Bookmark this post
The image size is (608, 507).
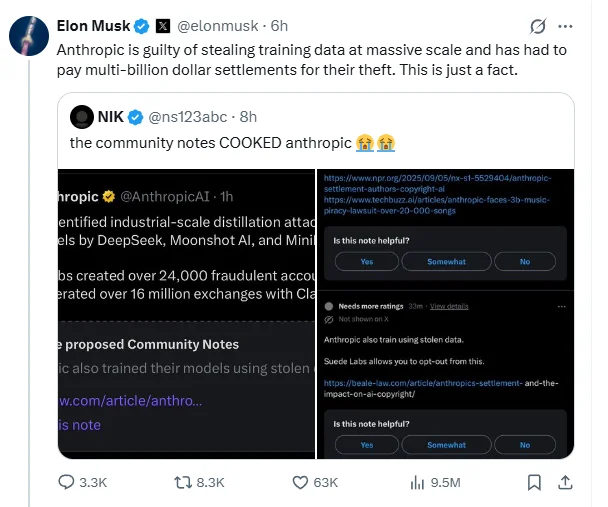(534, 482)
